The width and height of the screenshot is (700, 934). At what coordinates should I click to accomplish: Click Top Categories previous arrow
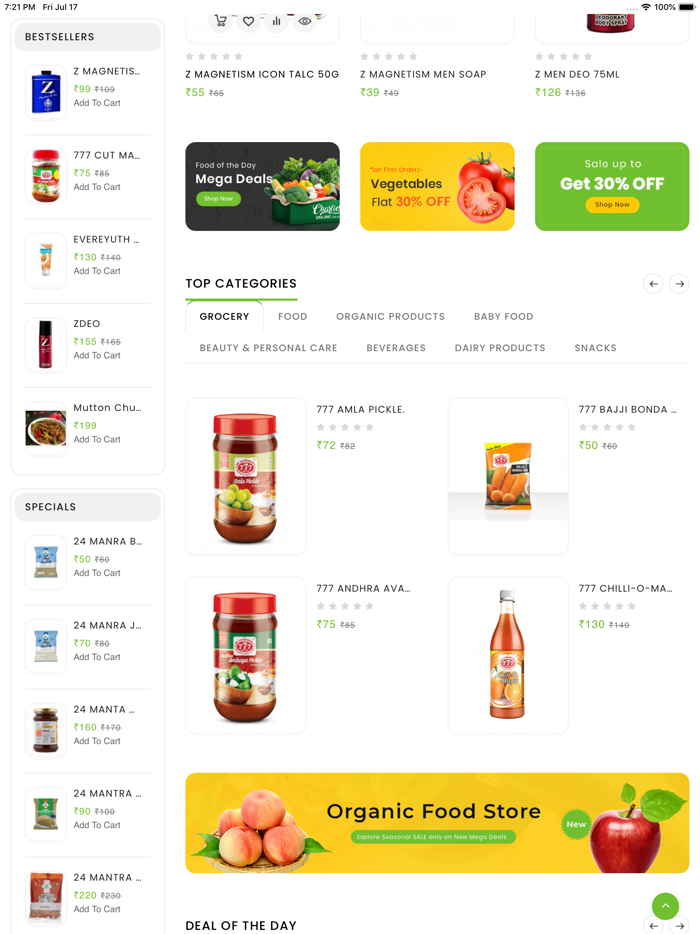click(x=654, y=284)
